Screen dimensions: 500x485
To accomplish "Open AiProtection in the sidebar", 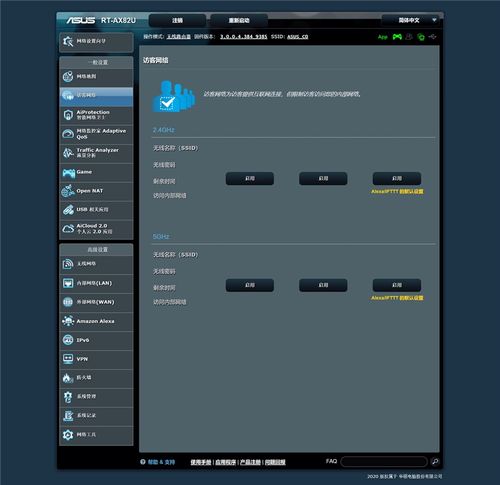I will (96, 115).
